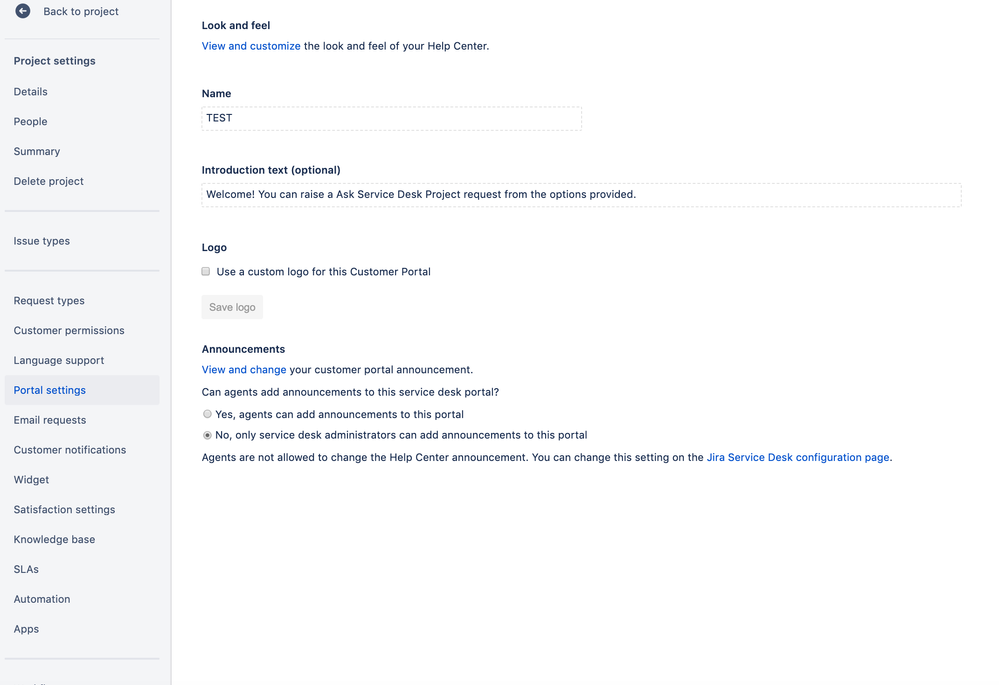Open Details in Project settings

pyautogui.click(x=30, y=91)
